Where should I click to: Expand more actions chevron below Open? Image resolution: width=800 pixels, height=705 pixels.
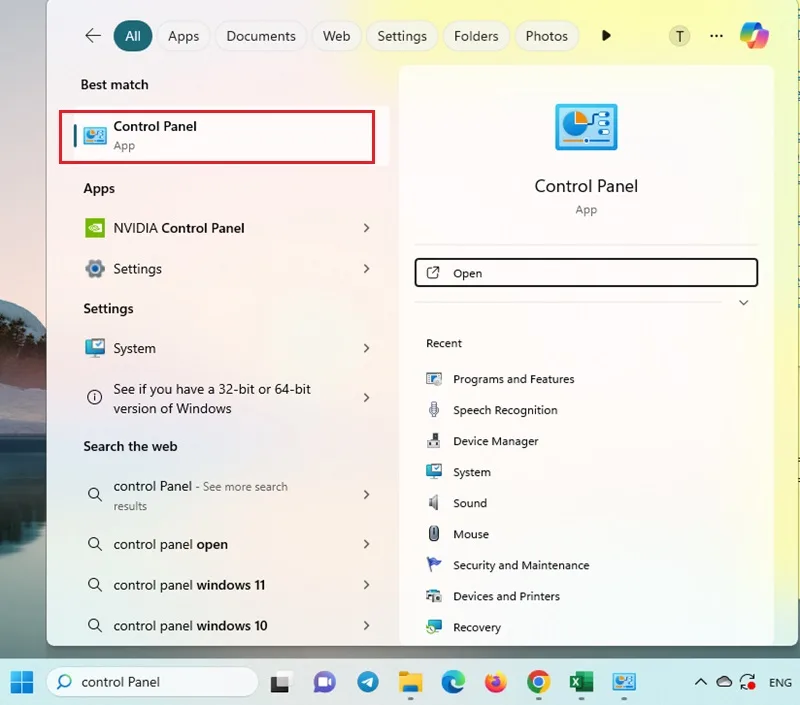pos(743,303)
